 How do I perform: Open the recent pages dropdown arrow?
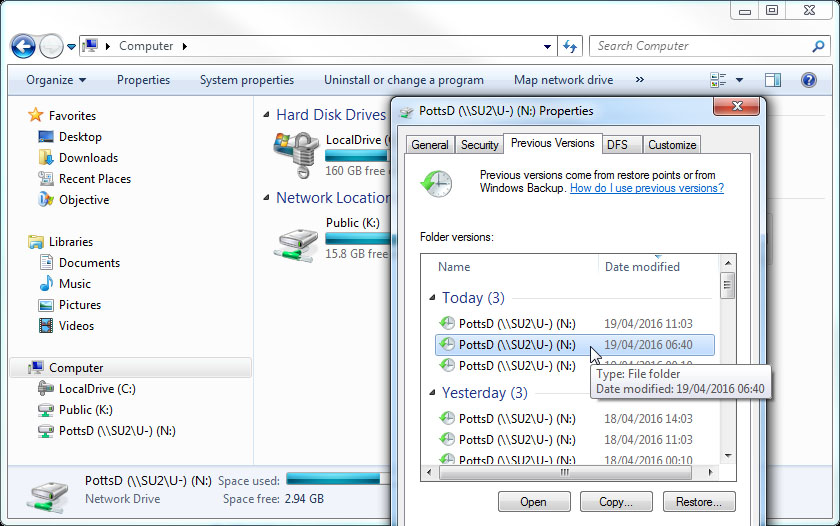click(71, 47)
